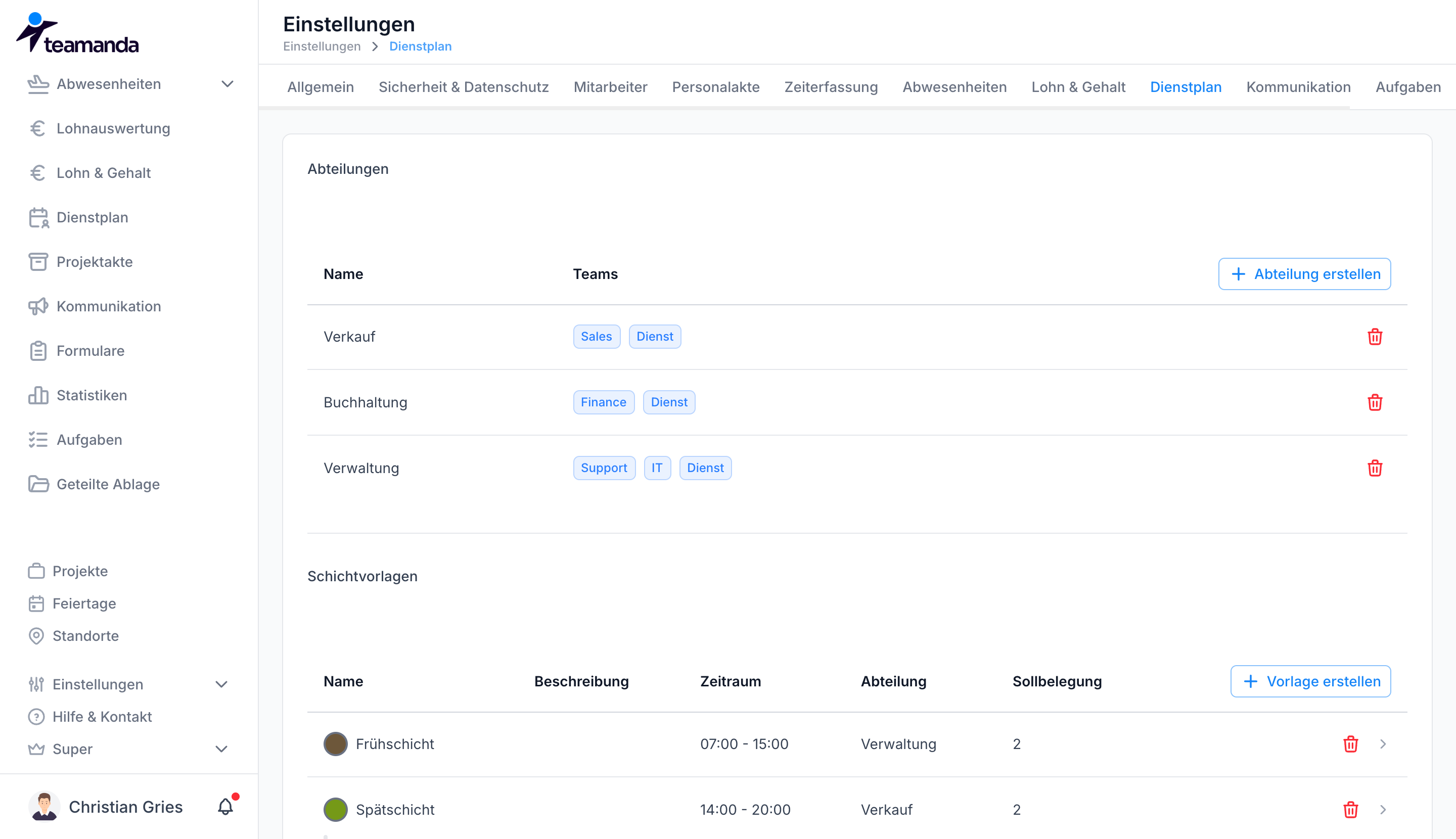The height and width of the screenshot is (839, 1456).
Task: Click the Statistiken bar chart icon
Action: coord(38,395)
